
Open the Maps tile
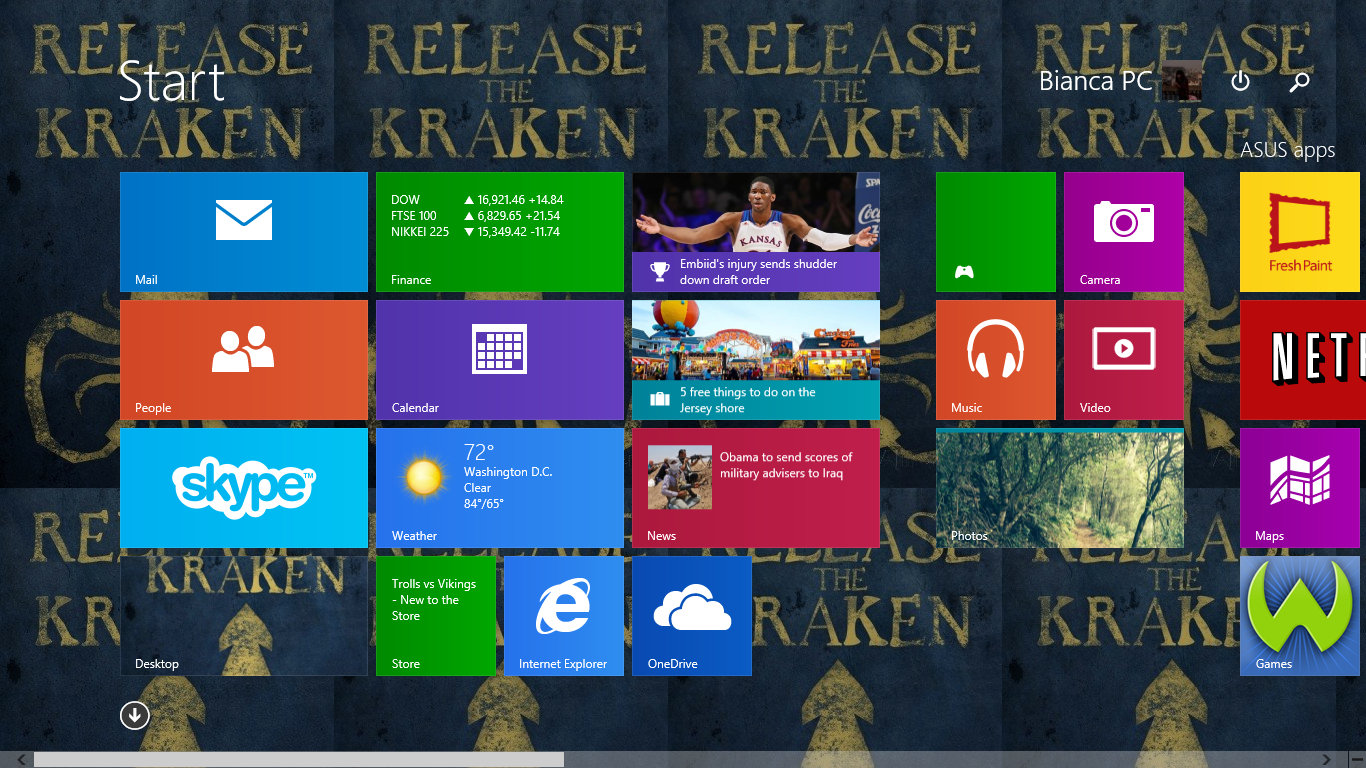click(x=1300, y=488)
